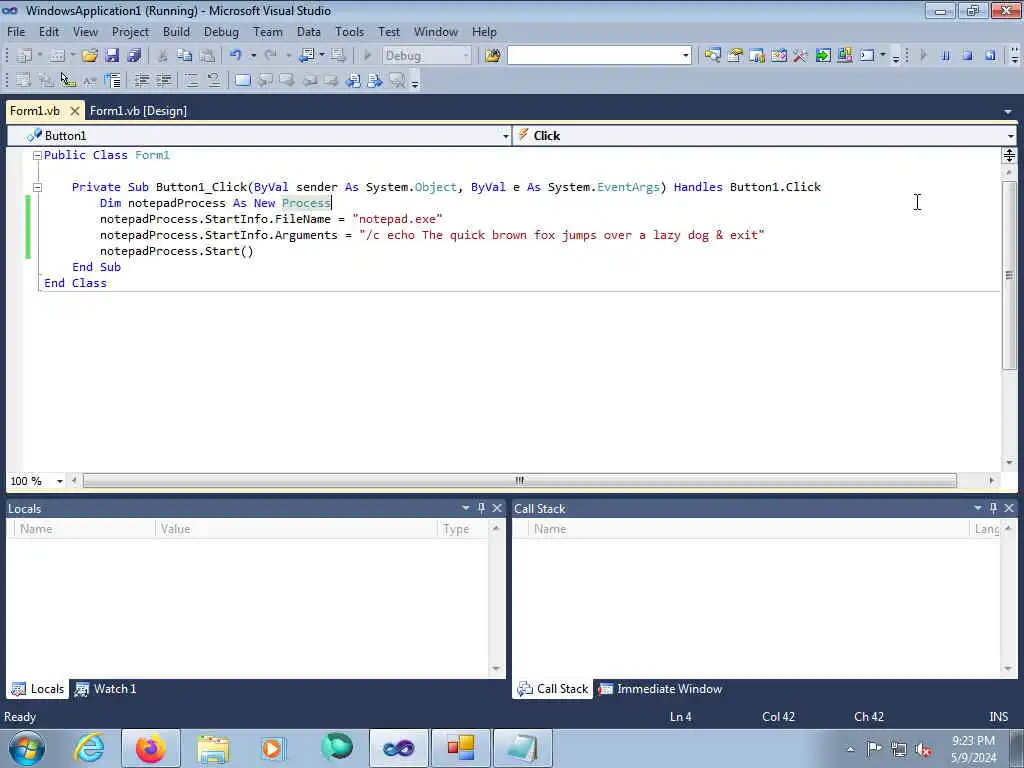Open the Command Window icon dropdown arrow
Image resolution: width=1024 pixels, height=768 pixels.
click(x=883, y=56)
